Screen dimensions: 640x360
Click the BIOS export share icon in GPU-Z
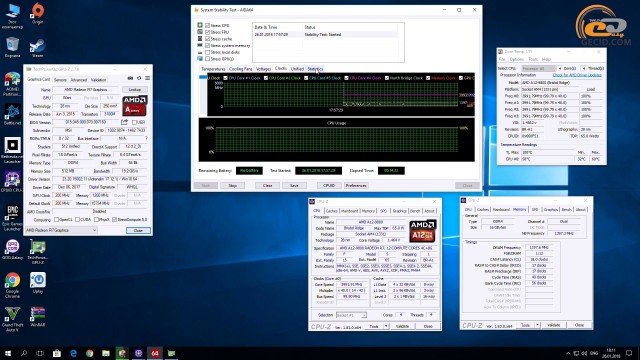[x=124, y=122]
